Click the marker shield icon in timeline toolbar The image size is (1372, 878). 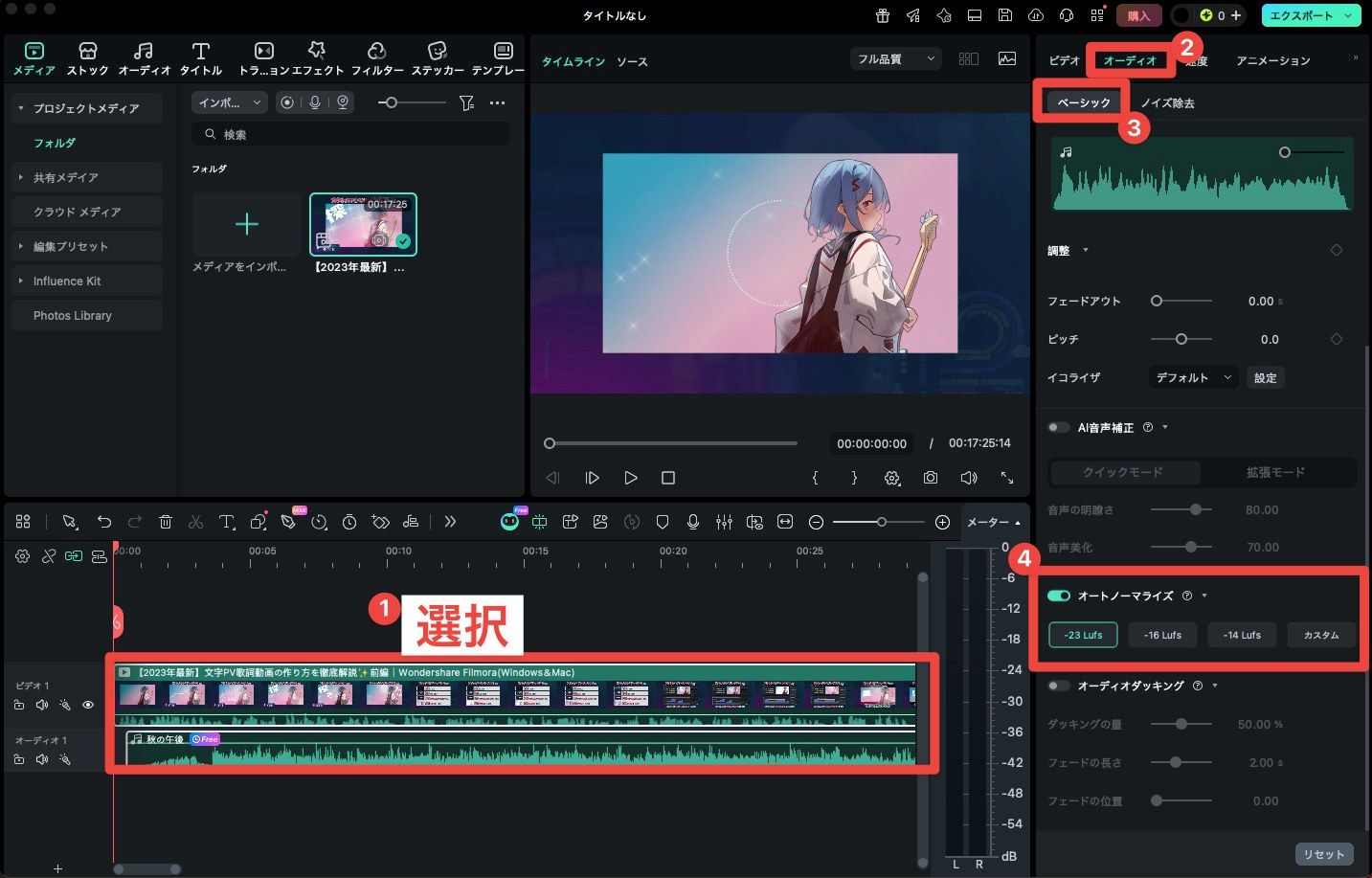(663, 522)
